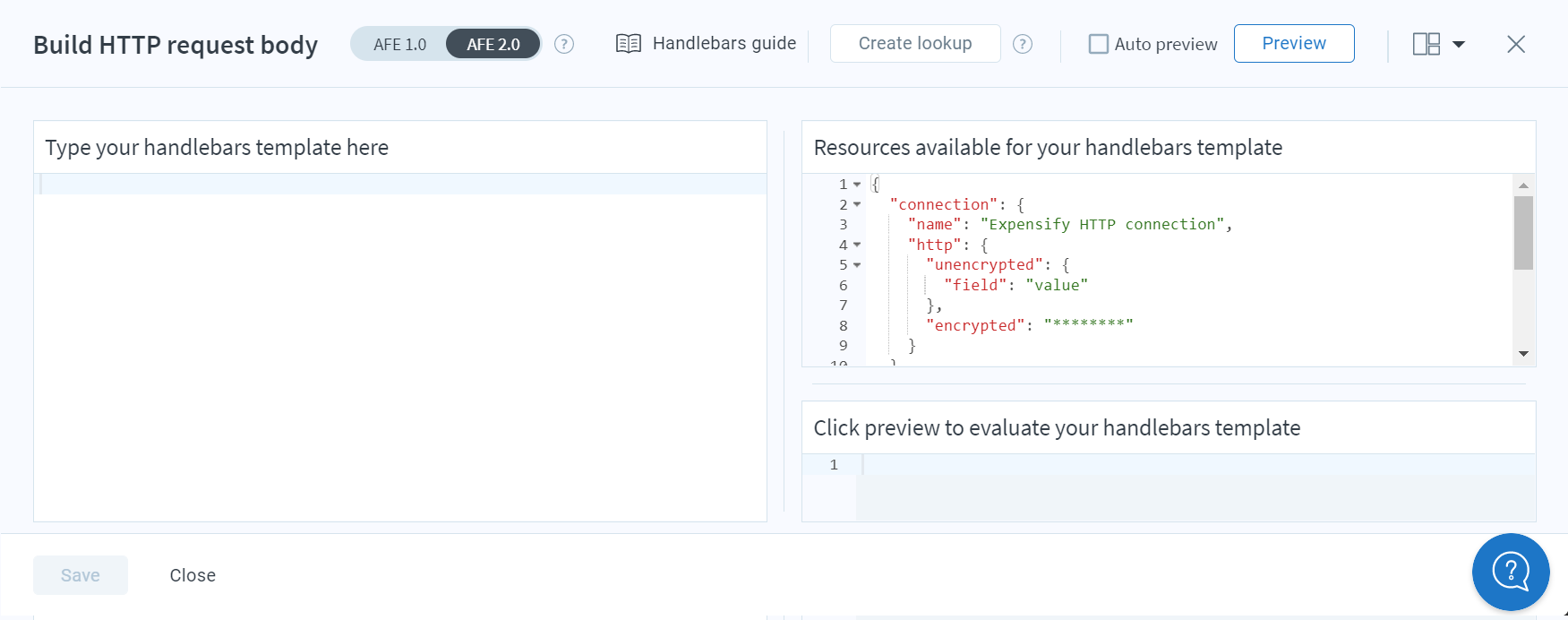The height and width of the screenshot is (620, 1568).
Task: Click the Preview button
Action: 1294,43
